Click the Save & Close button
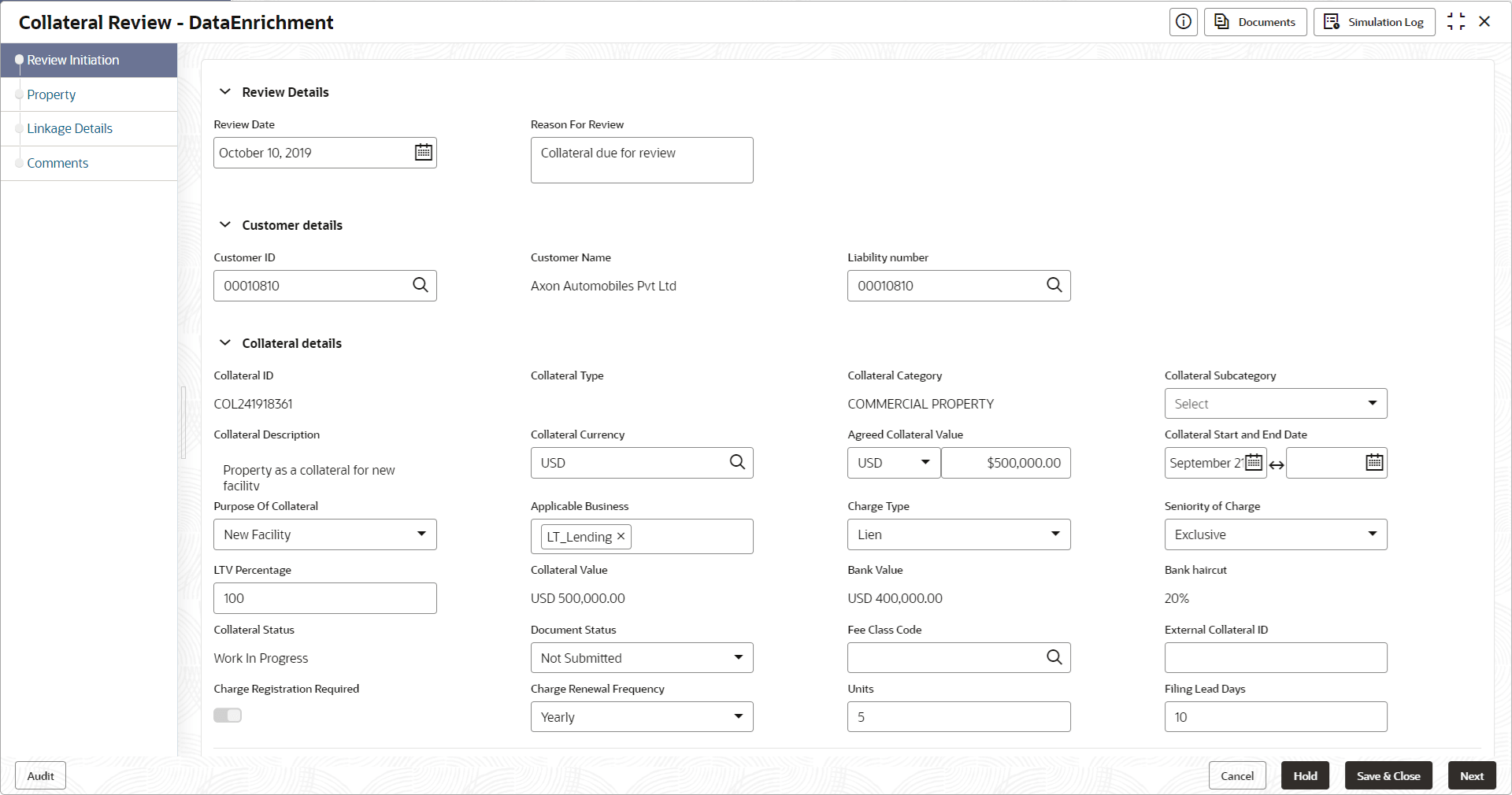Screen dimensions: 1512x795 1388,776
